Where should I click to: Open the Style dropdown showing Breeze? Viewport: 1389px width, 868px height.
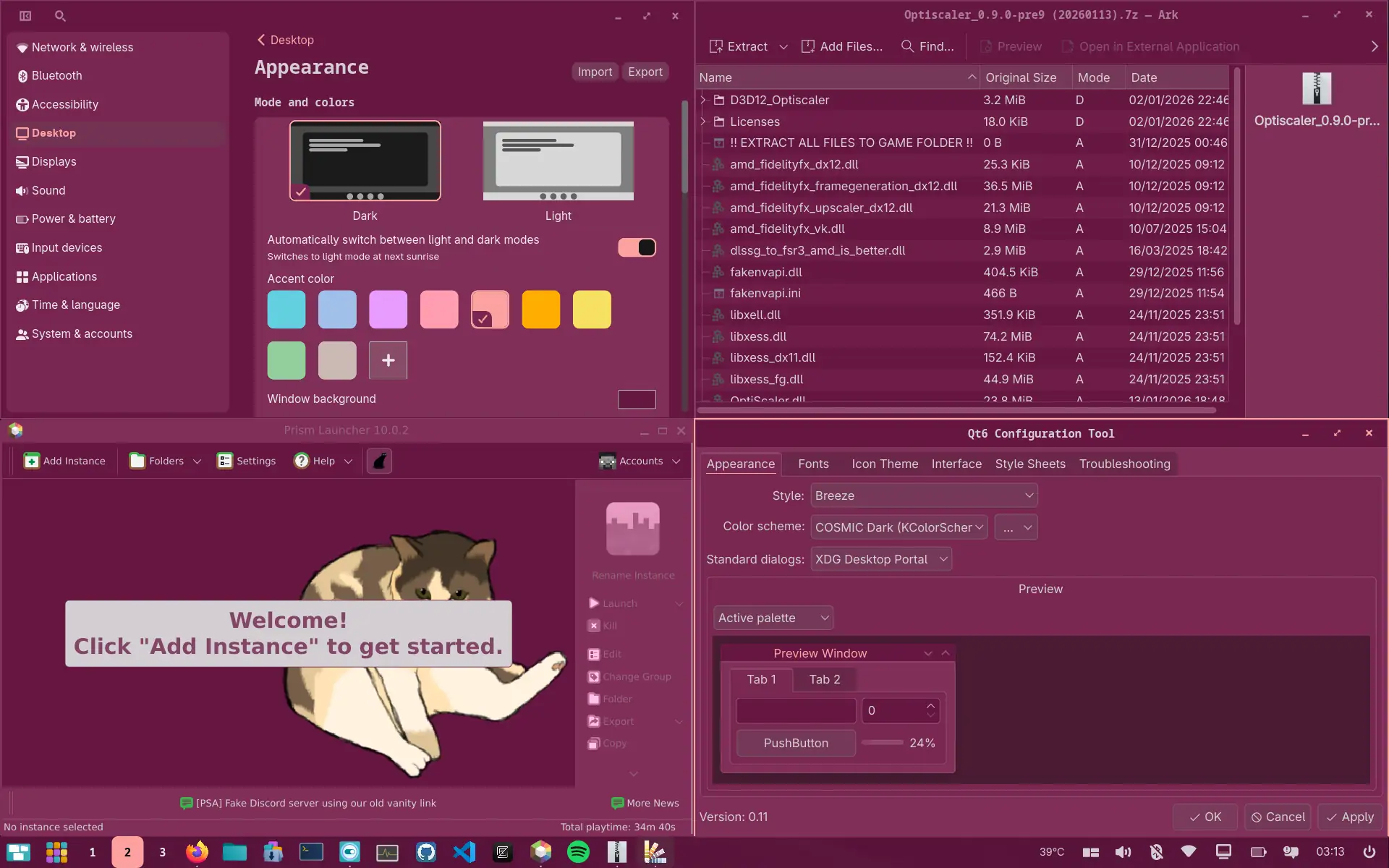pos(924,495)
